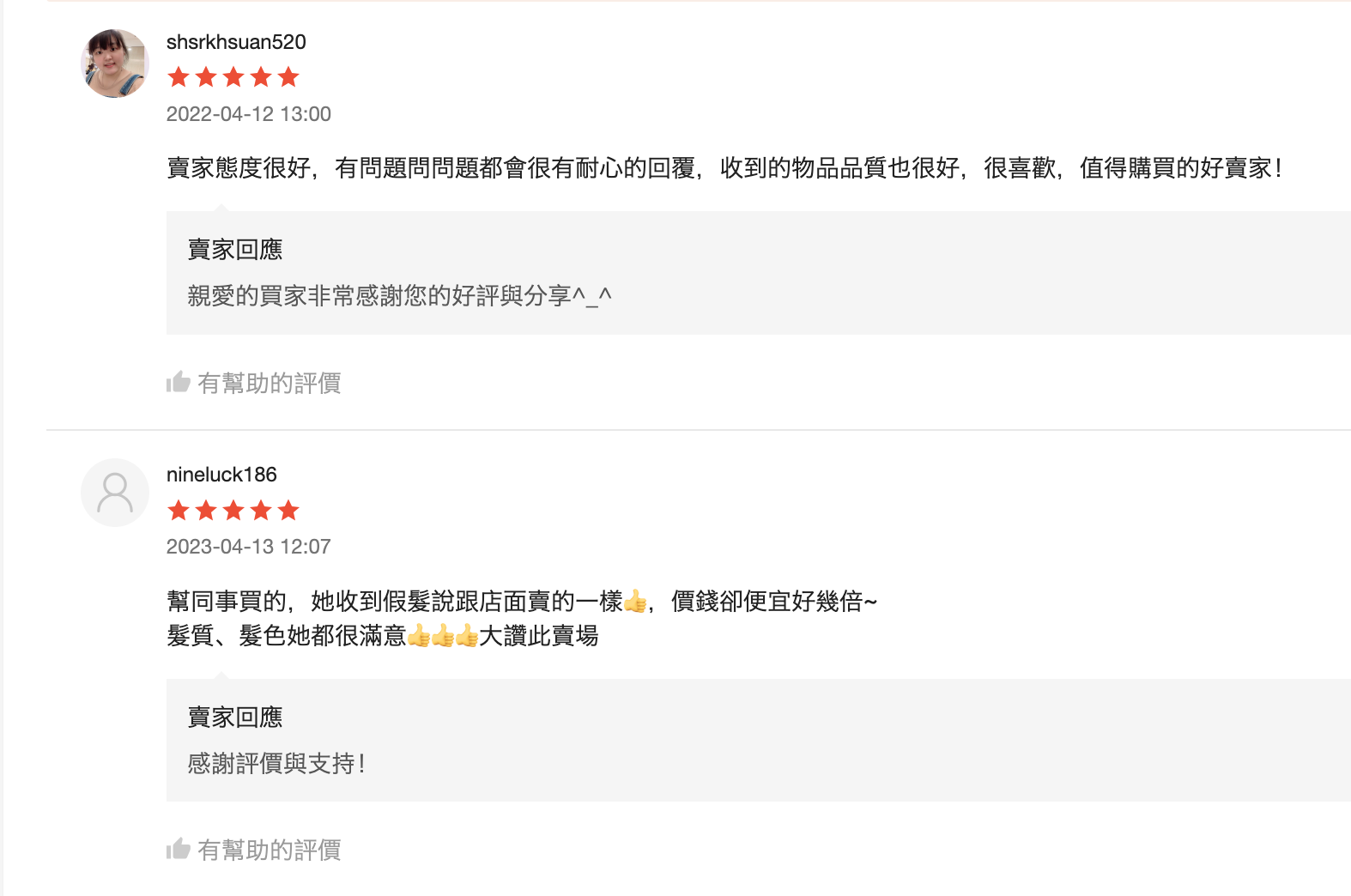Click the default person avatar icon for nineluck186
This screenshot has width=1351, height=896.
click(x=114, y=492)
